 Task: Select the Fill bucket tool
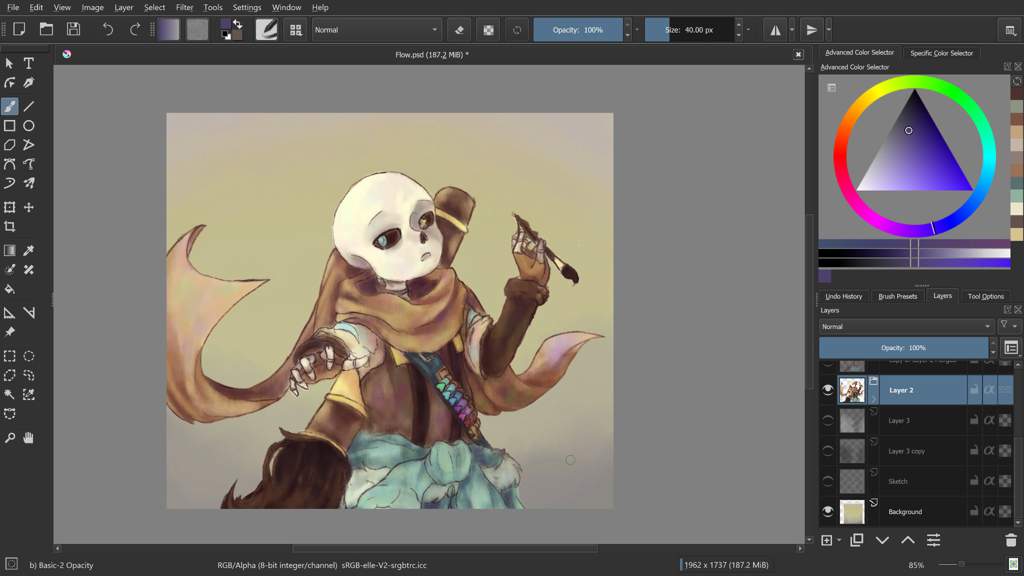10,289
